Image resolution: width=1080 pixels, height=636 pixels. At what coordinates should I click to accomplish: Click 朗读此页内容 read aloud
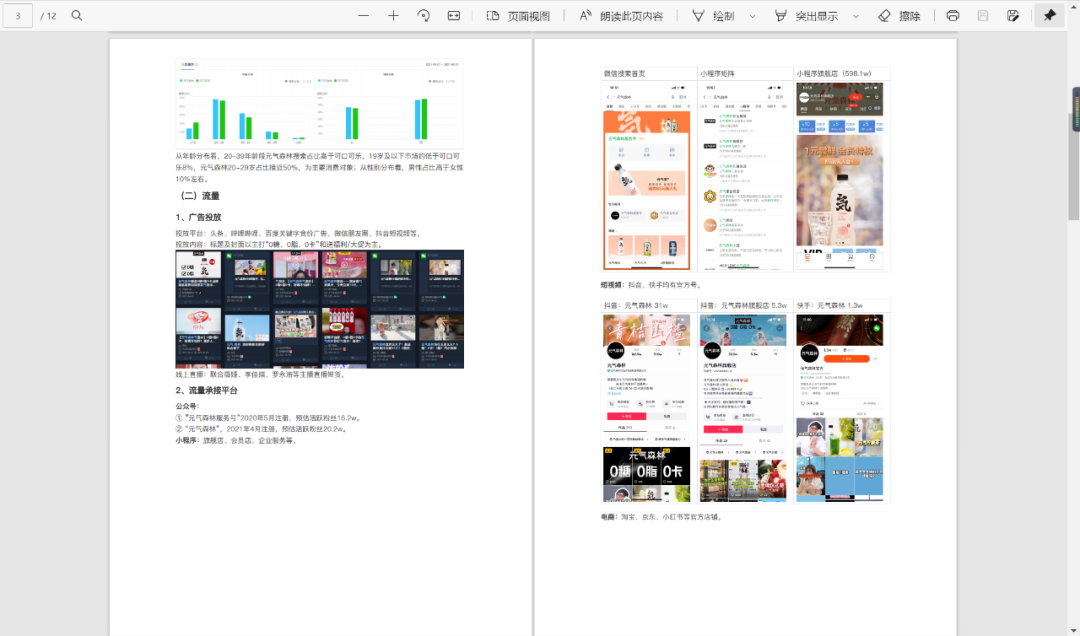621,16
